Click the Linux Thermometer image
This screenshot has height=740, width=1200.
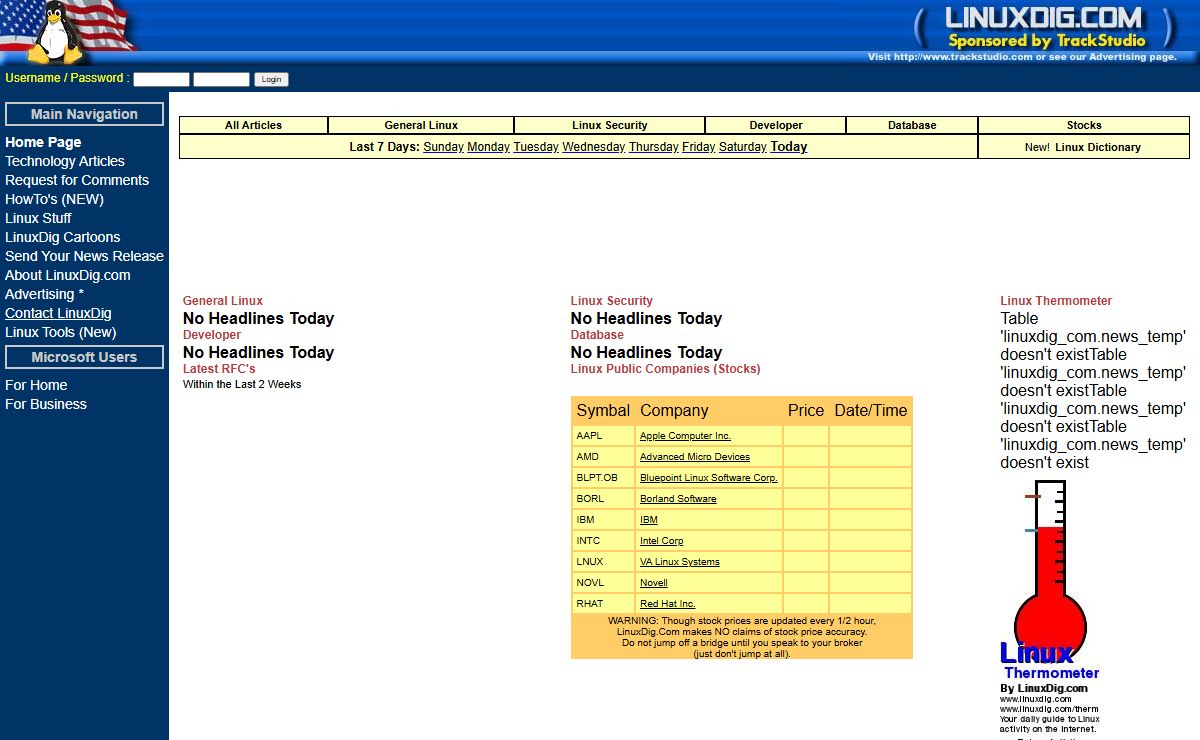pyautogui.click(x=1050, y=610)
